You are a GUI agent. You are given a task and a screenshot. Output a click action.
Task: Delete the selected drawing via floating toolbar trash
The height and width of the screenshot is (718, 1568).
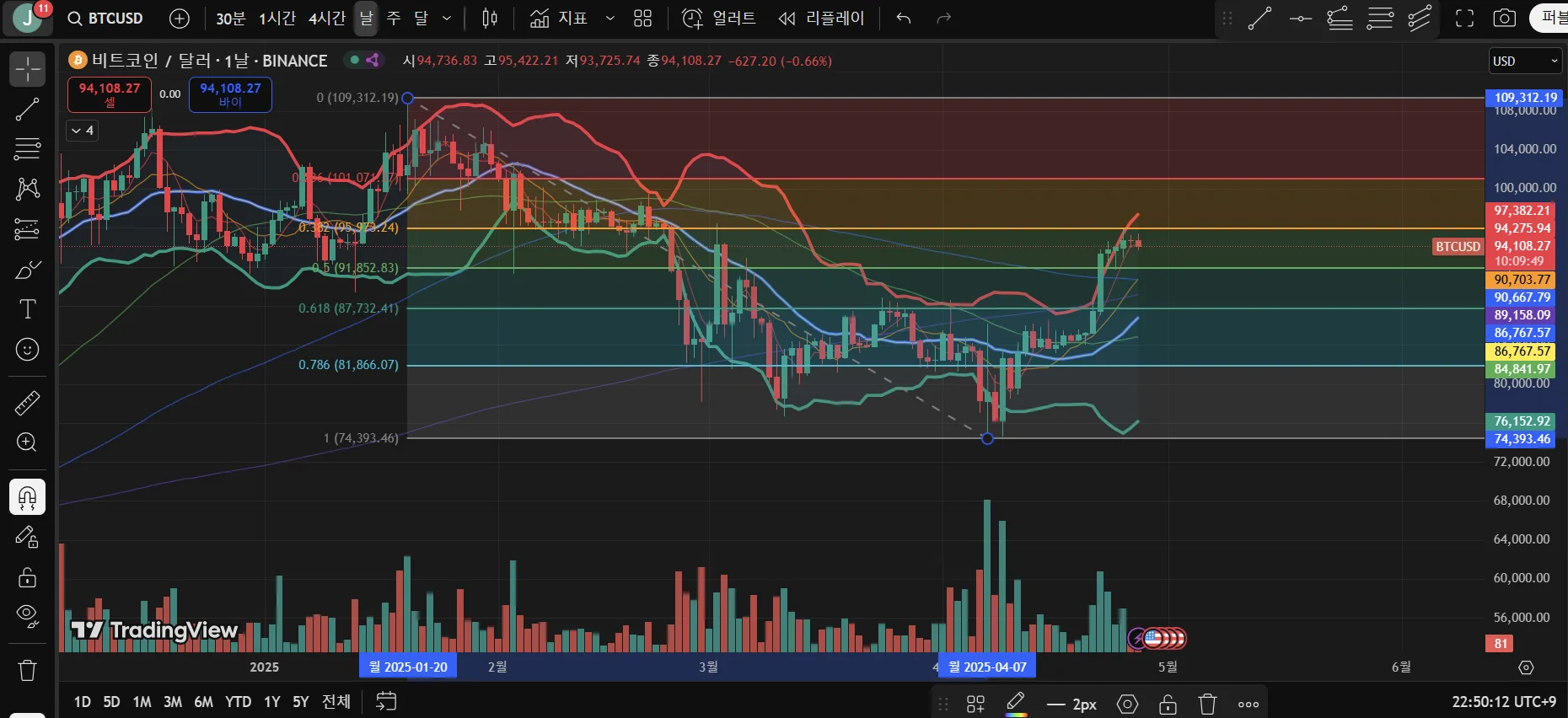1208,704
